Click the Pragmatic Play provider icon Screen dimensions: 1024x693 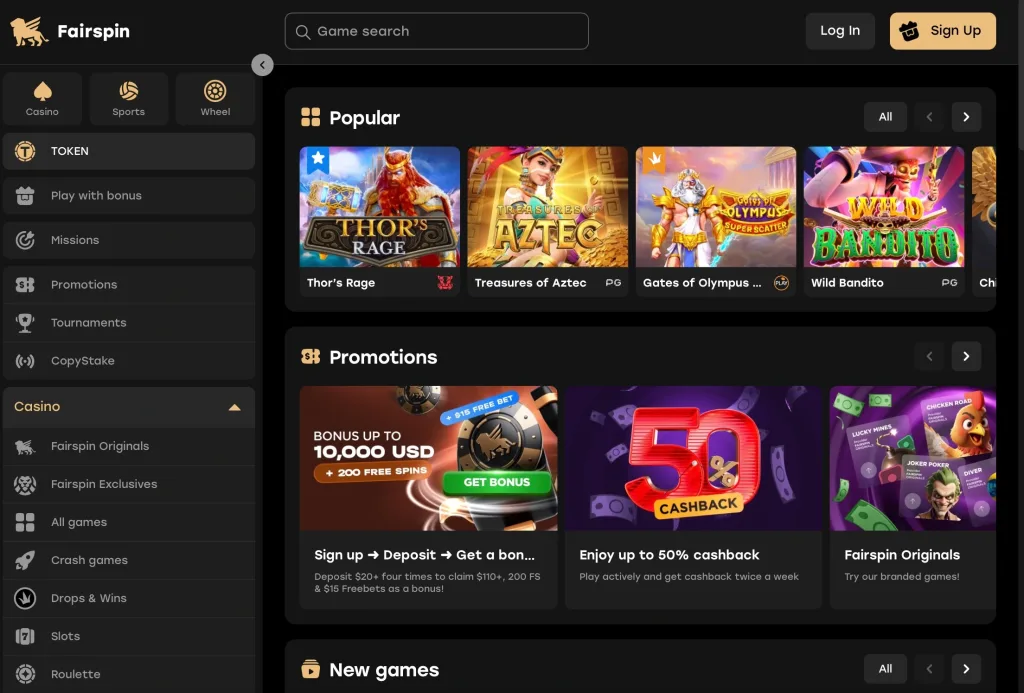(x=781, y=283)
